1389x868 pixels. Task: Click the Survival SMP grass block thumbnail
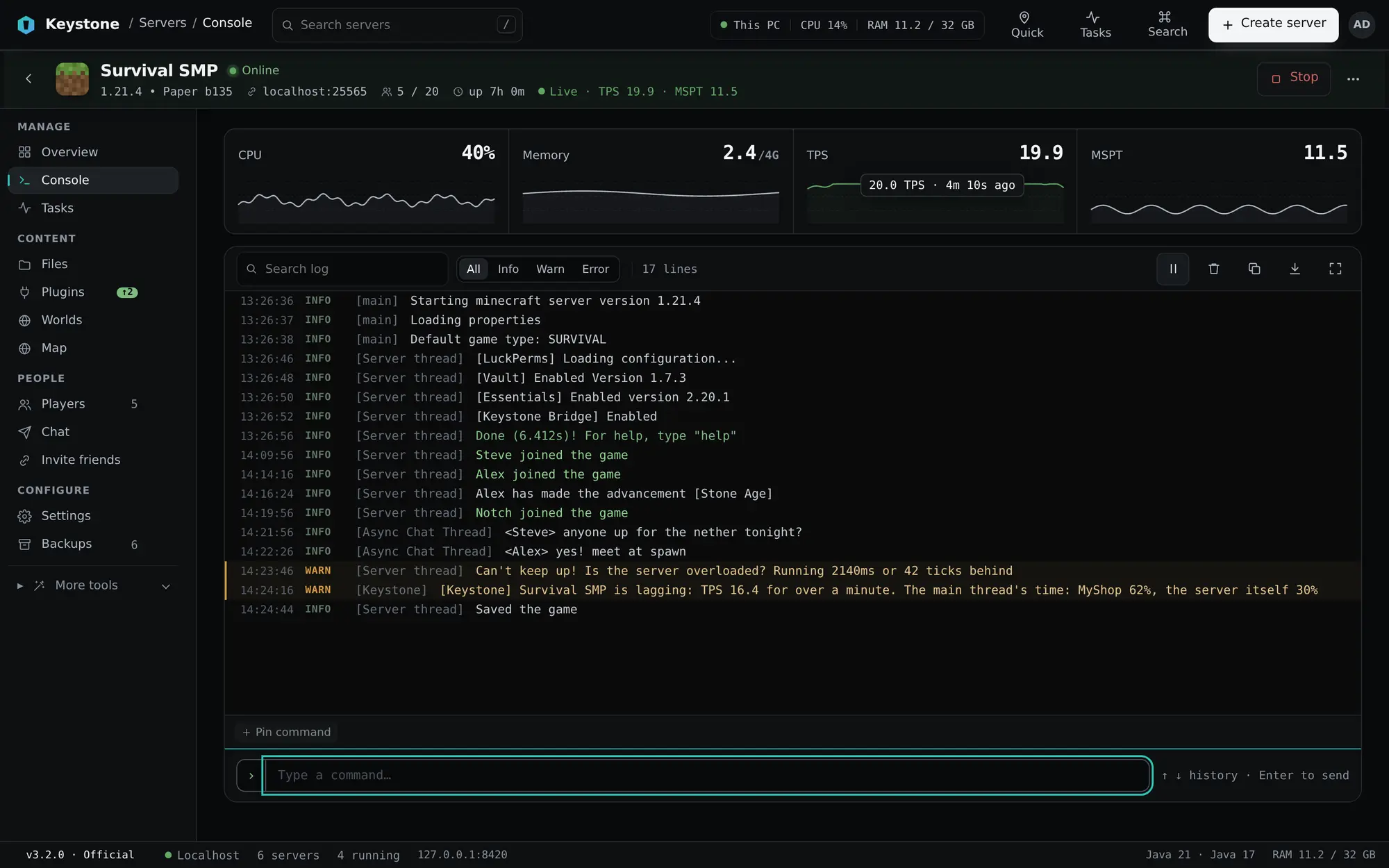[72, 78]
